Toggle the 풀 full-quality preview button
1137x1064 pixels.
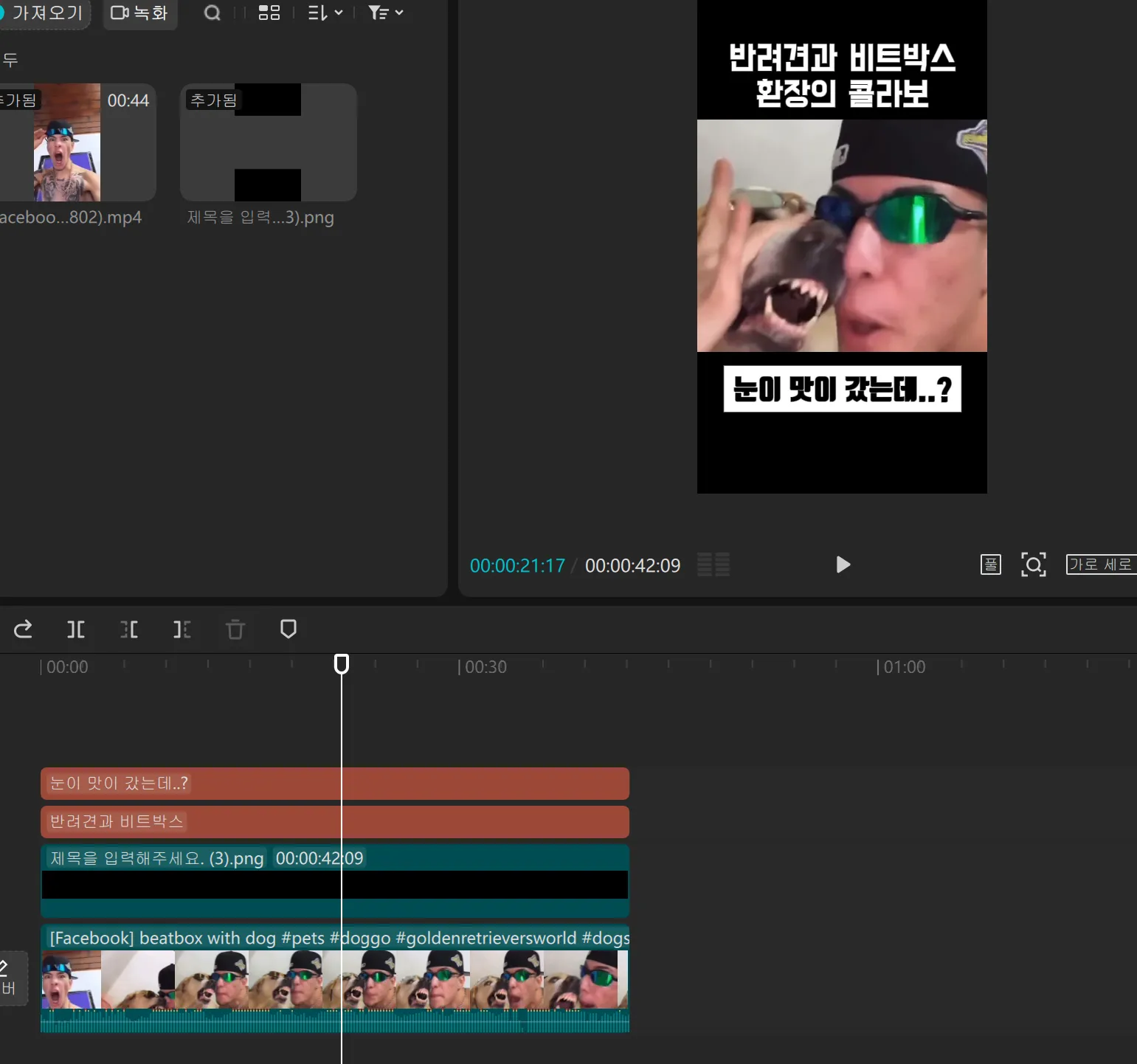click(990, 564)
